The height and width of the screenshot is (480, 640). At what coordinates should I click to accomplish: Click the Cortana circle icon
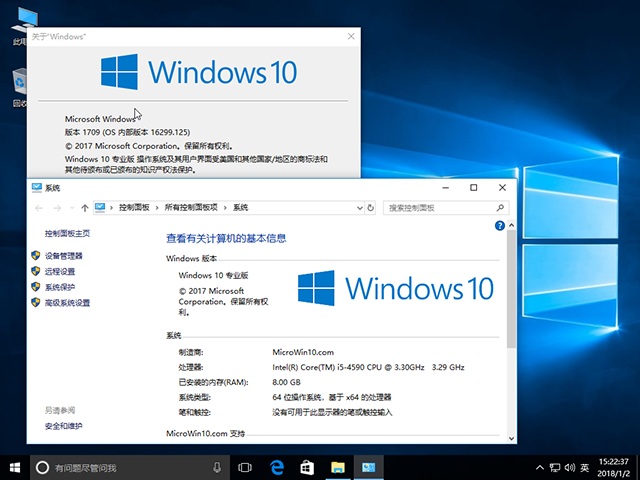pos(42,468)
